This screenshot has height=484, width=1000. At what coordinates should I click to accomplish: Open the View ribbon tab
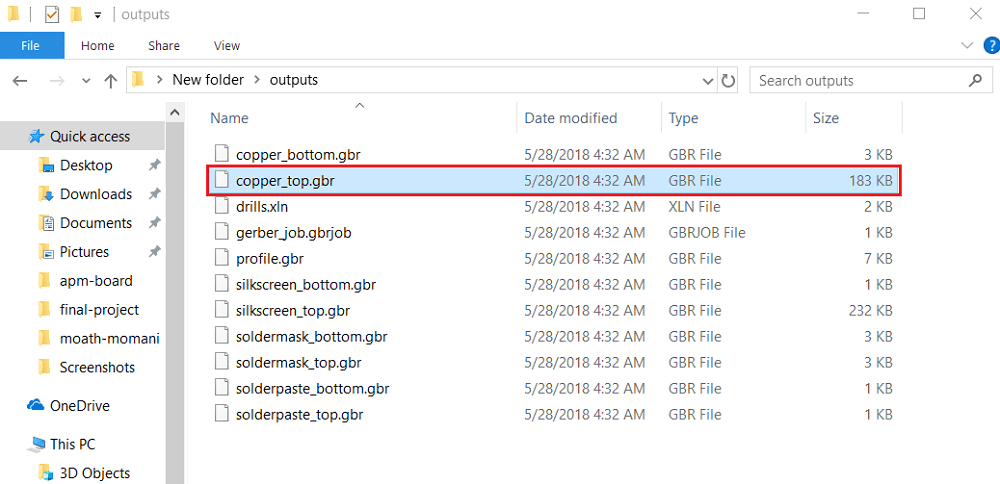pos(227,45)
